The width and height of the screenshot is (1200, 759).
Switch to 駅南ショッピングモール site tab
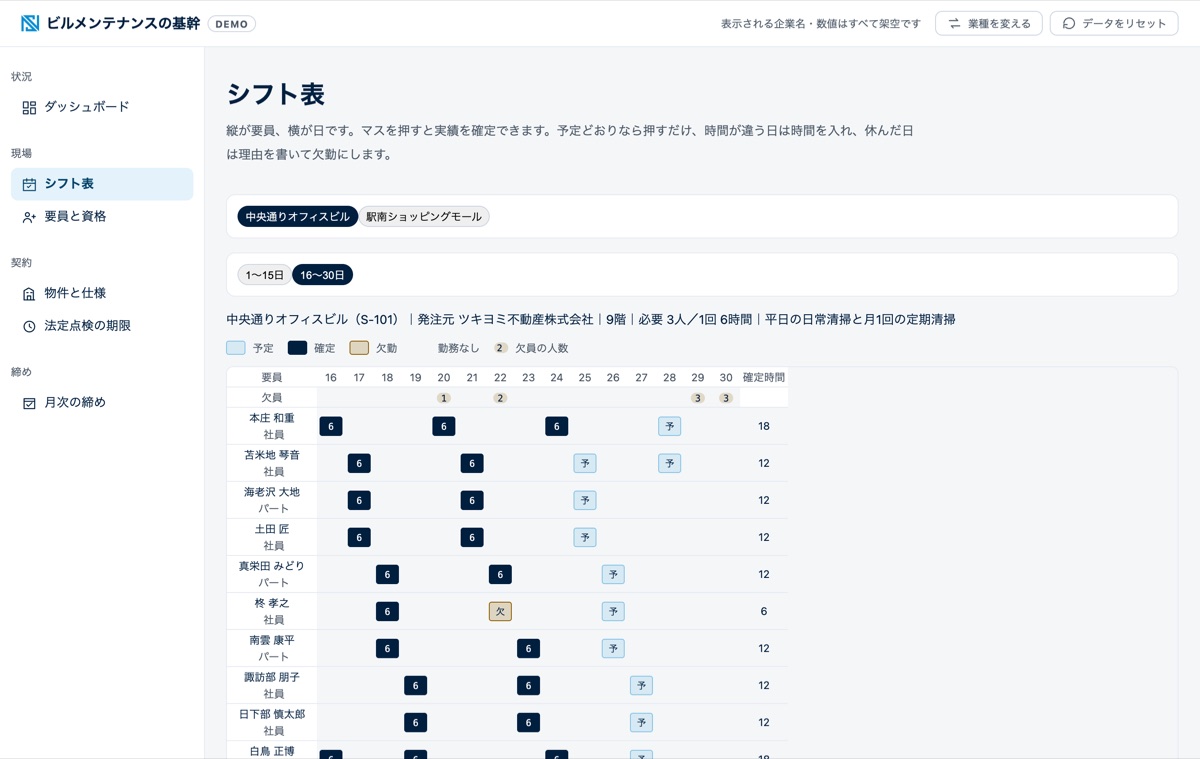point(424,216)
